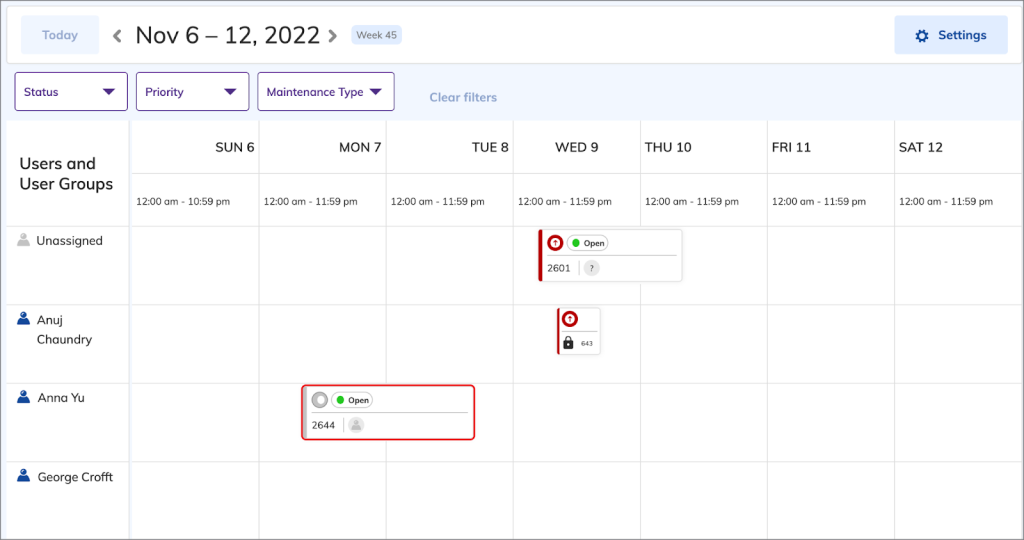Click the question mark icon on order 2601
This screenshot has height=540, width=1024.
click(x=592, y=268)
